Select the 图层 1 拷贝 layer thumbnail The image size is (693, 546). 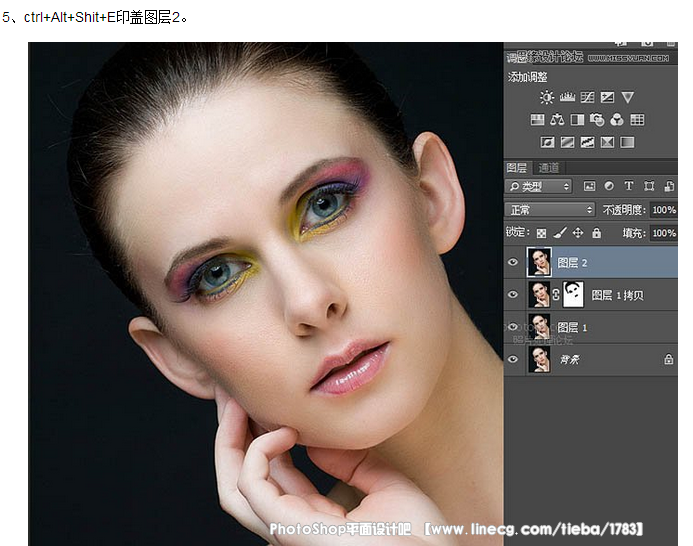[x=539, y=294]
